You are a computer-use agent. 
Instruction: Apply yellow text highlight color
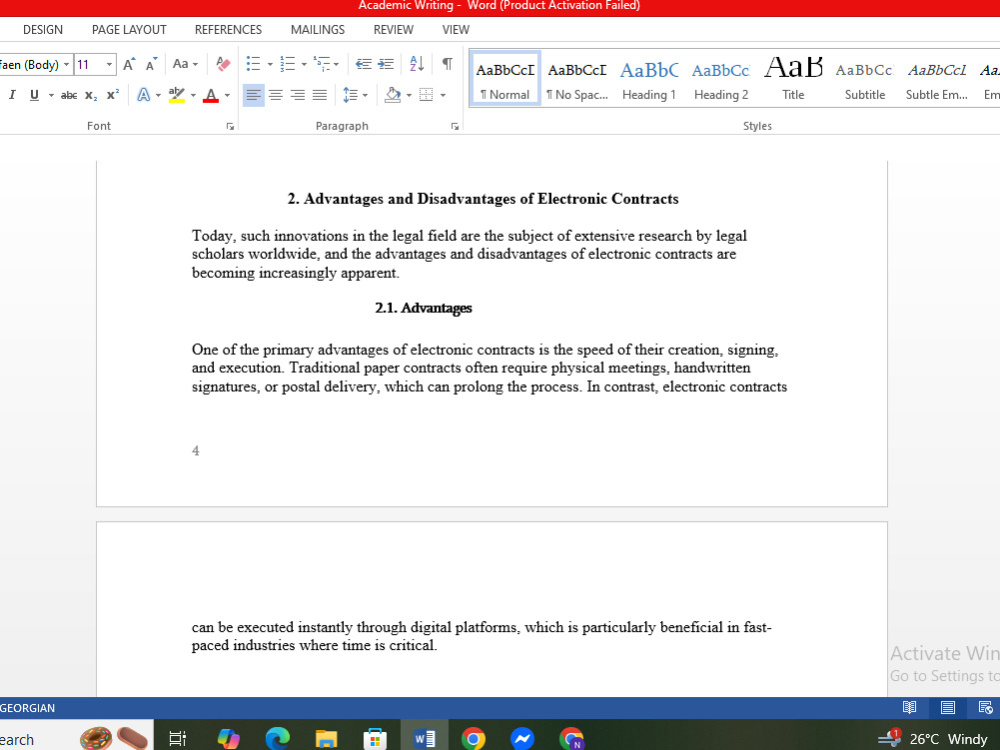177,95
